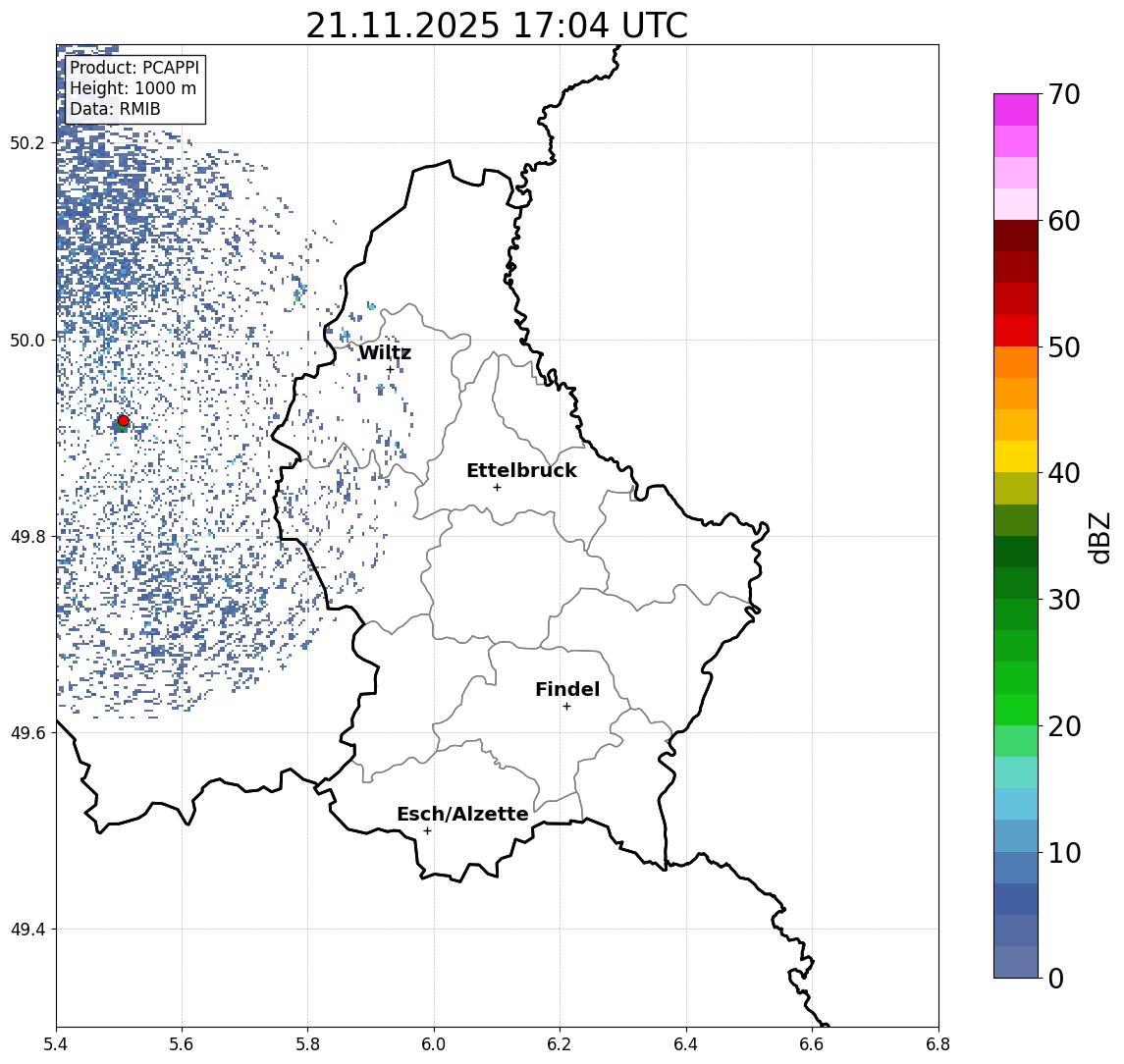Click the title '21.11.2025 17:04 UTC'
The image size is (1124, 1064).
[x=497, y=26]
